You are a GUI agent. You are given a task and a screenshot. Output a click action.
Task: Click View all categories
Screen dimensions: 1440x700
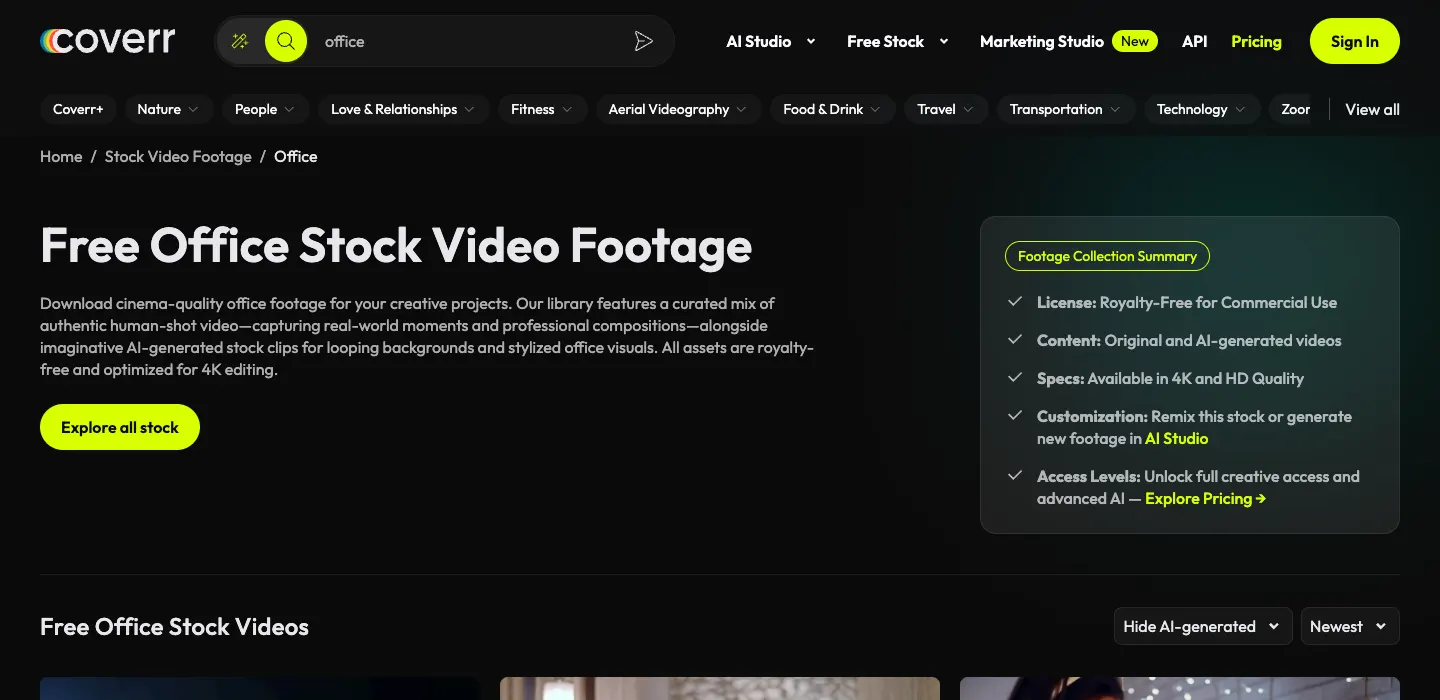[1372, 109]
